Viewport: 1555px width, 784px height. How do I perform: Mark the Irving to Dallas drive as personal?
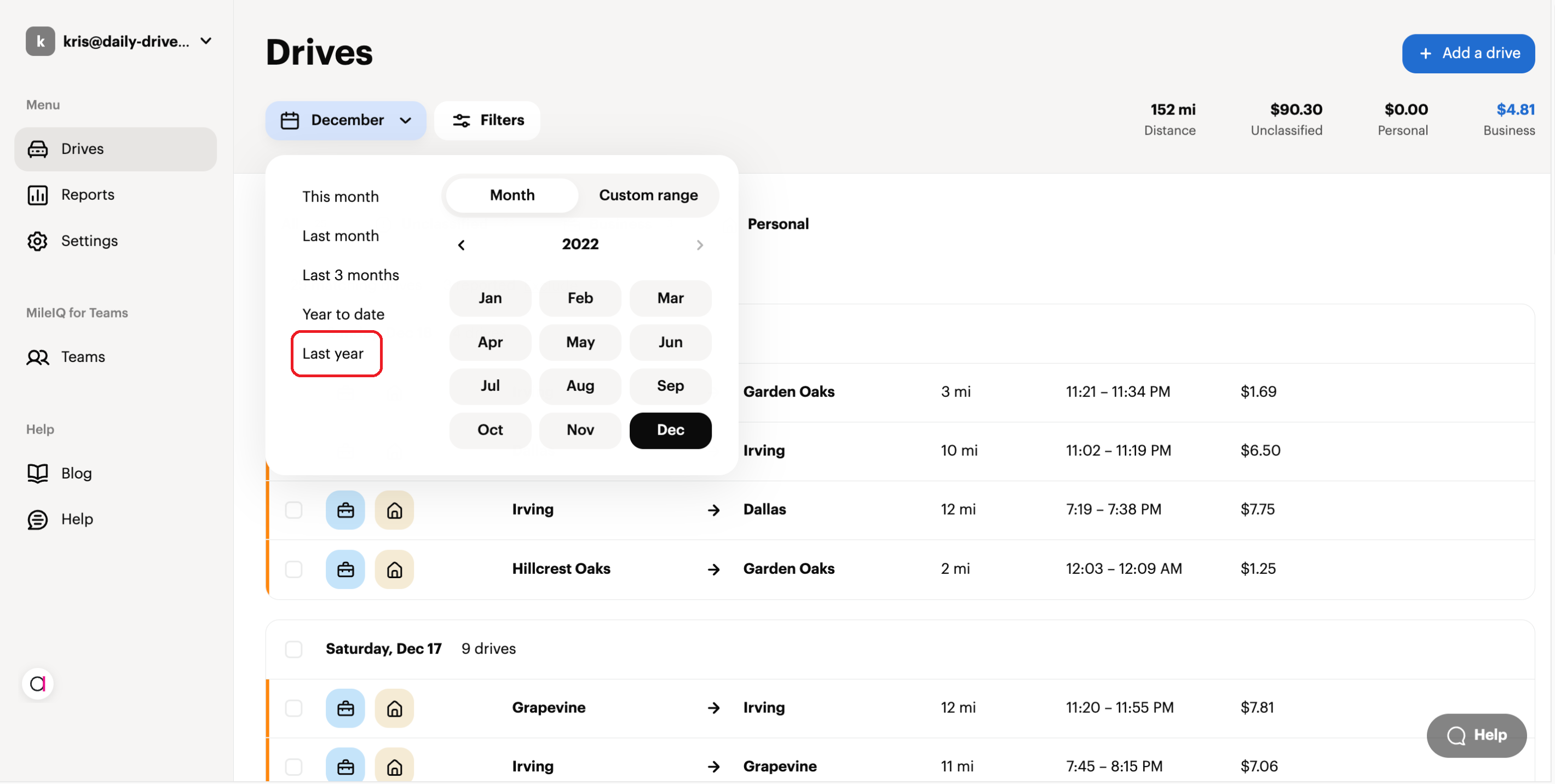(x=394, y=510)
